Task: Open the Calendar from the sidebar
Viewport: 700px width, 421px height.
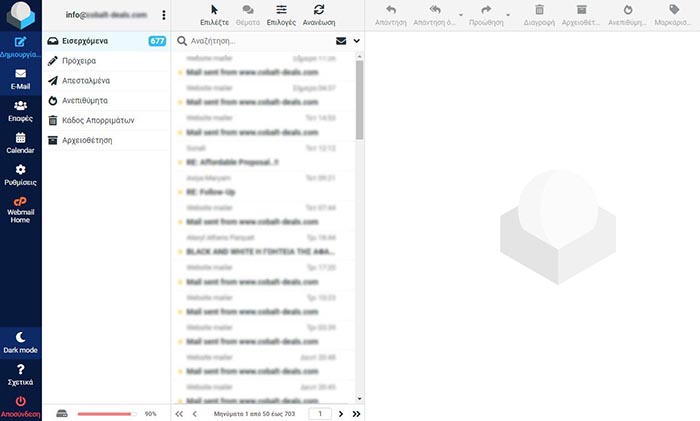Action: pyautogui.click(x=20, y=142)
